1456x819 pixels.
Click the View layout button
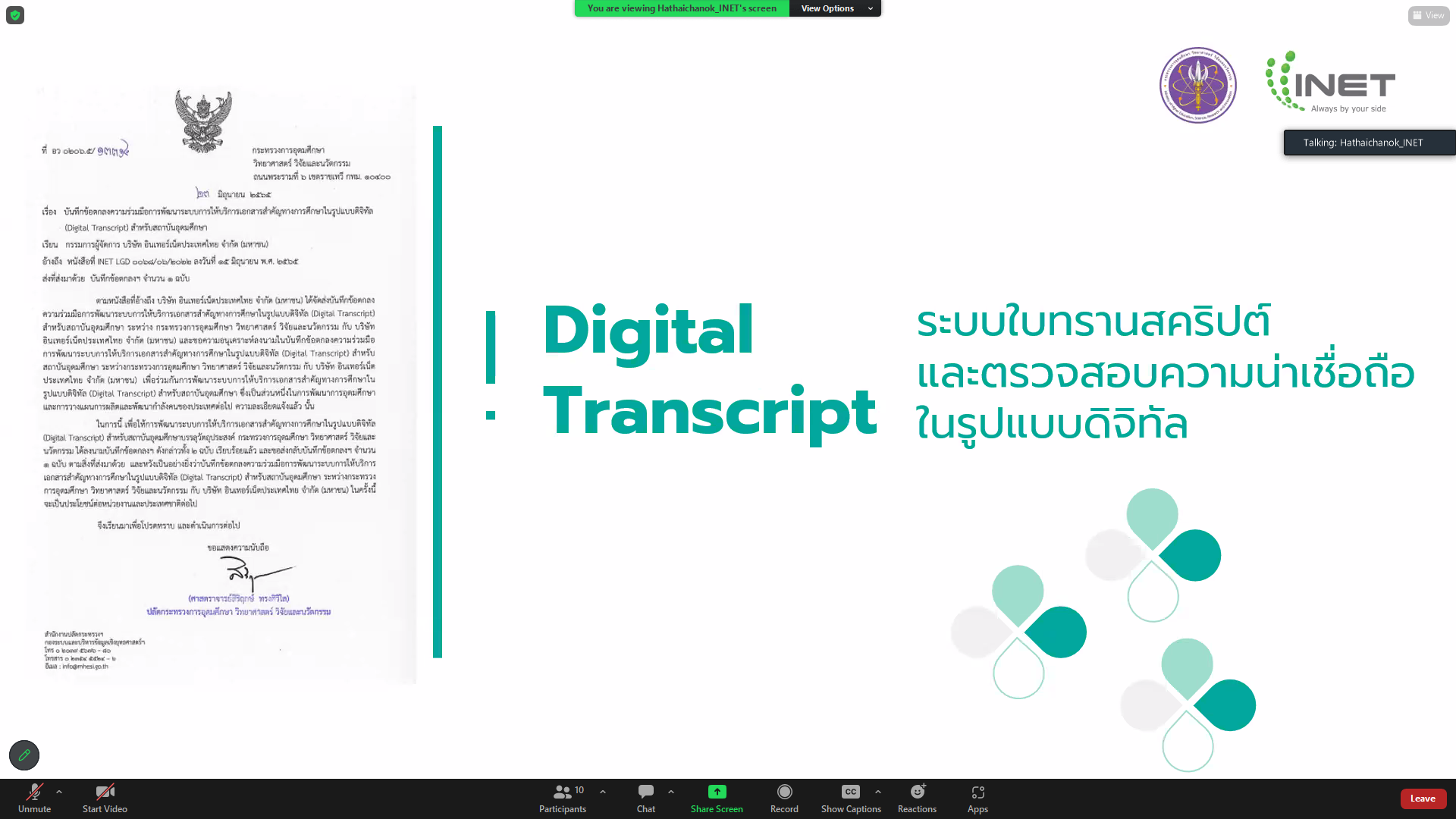pos(1429,15)
